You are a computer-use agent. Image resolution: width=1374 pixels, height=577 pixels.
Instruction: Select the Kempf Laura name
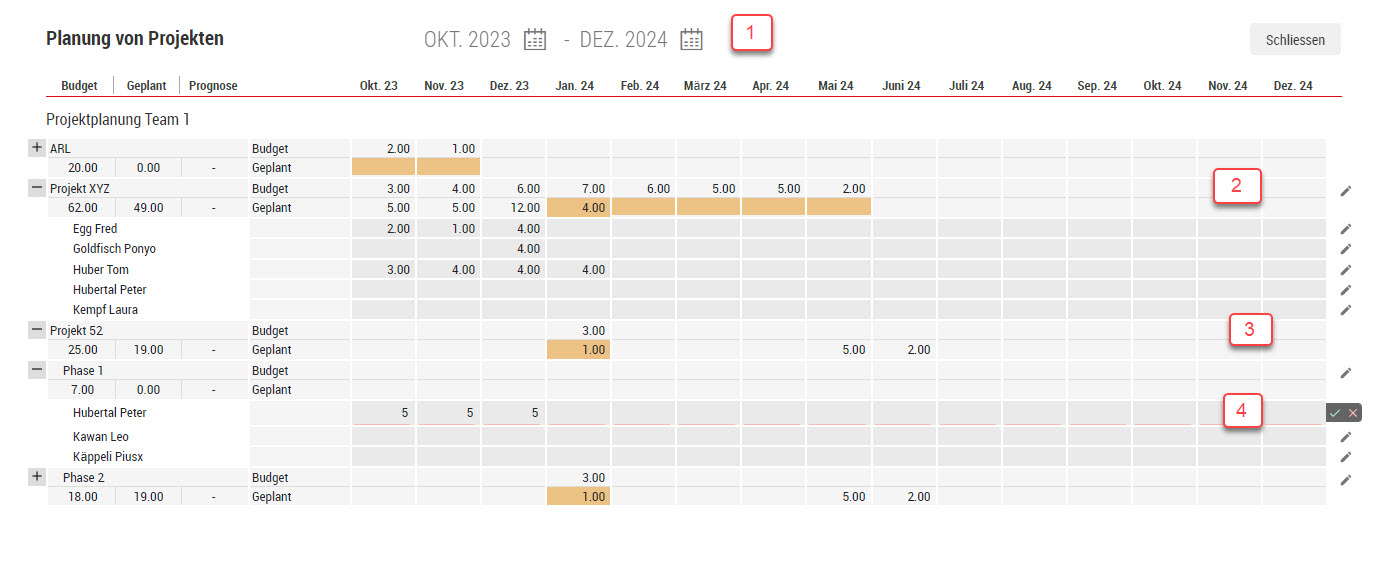105,310
